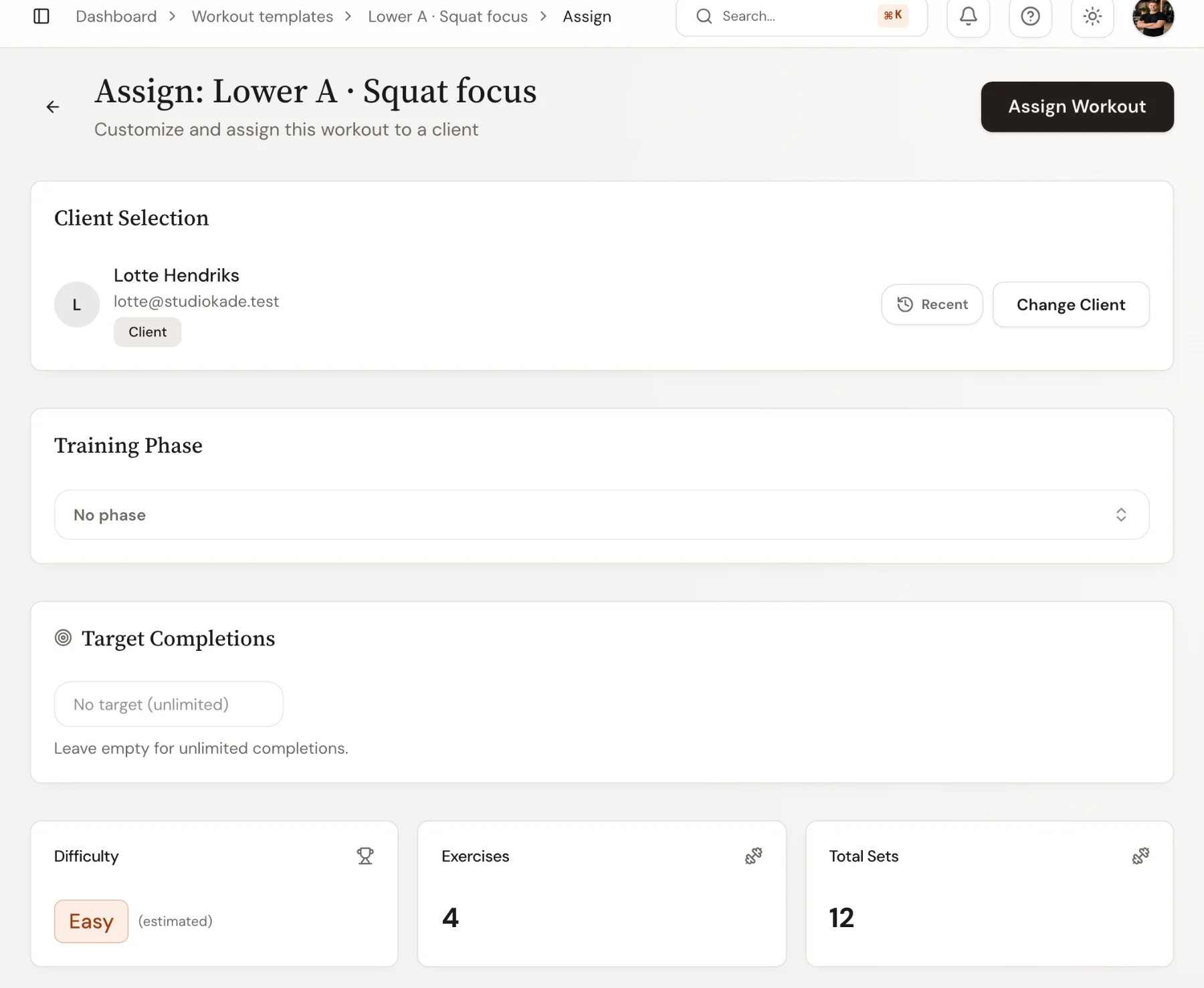Click the Target Completions bullseye icon

click(x=63, y=638)
